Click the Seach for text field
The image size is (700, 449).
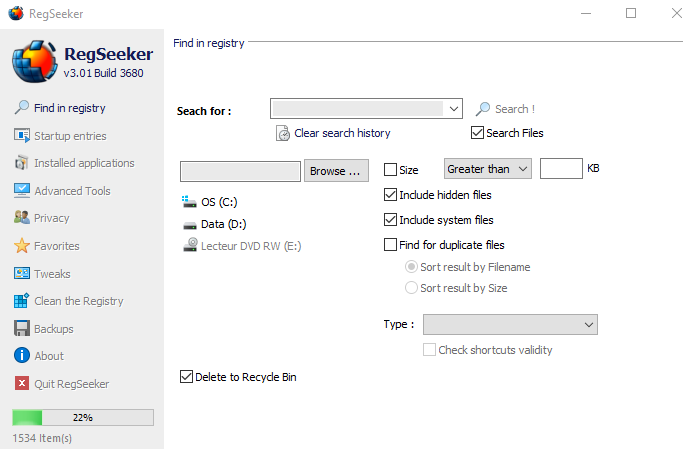point(358,109)
